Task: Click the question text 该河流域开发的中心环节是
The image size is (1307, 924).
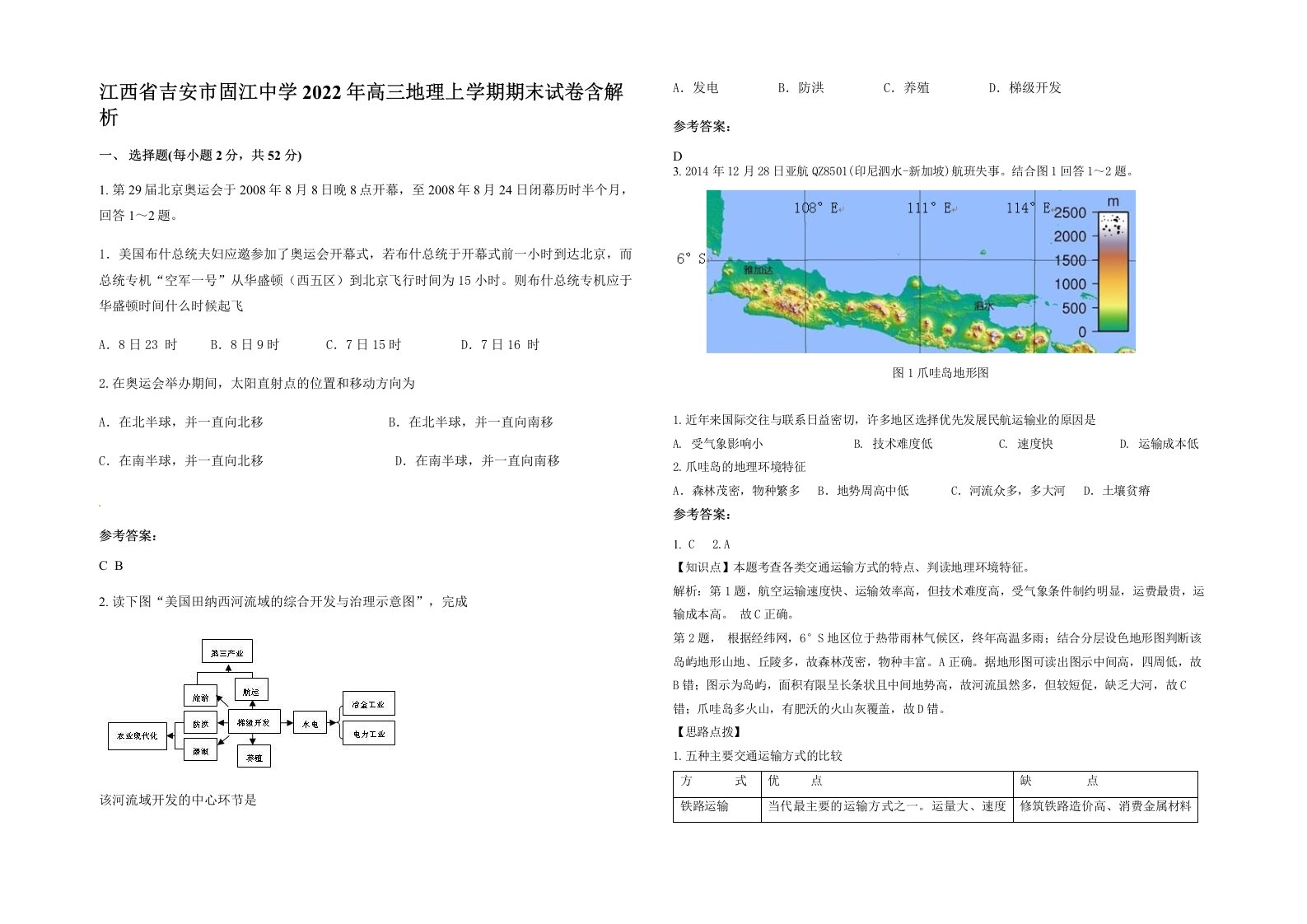Action: tap(178, 800)
